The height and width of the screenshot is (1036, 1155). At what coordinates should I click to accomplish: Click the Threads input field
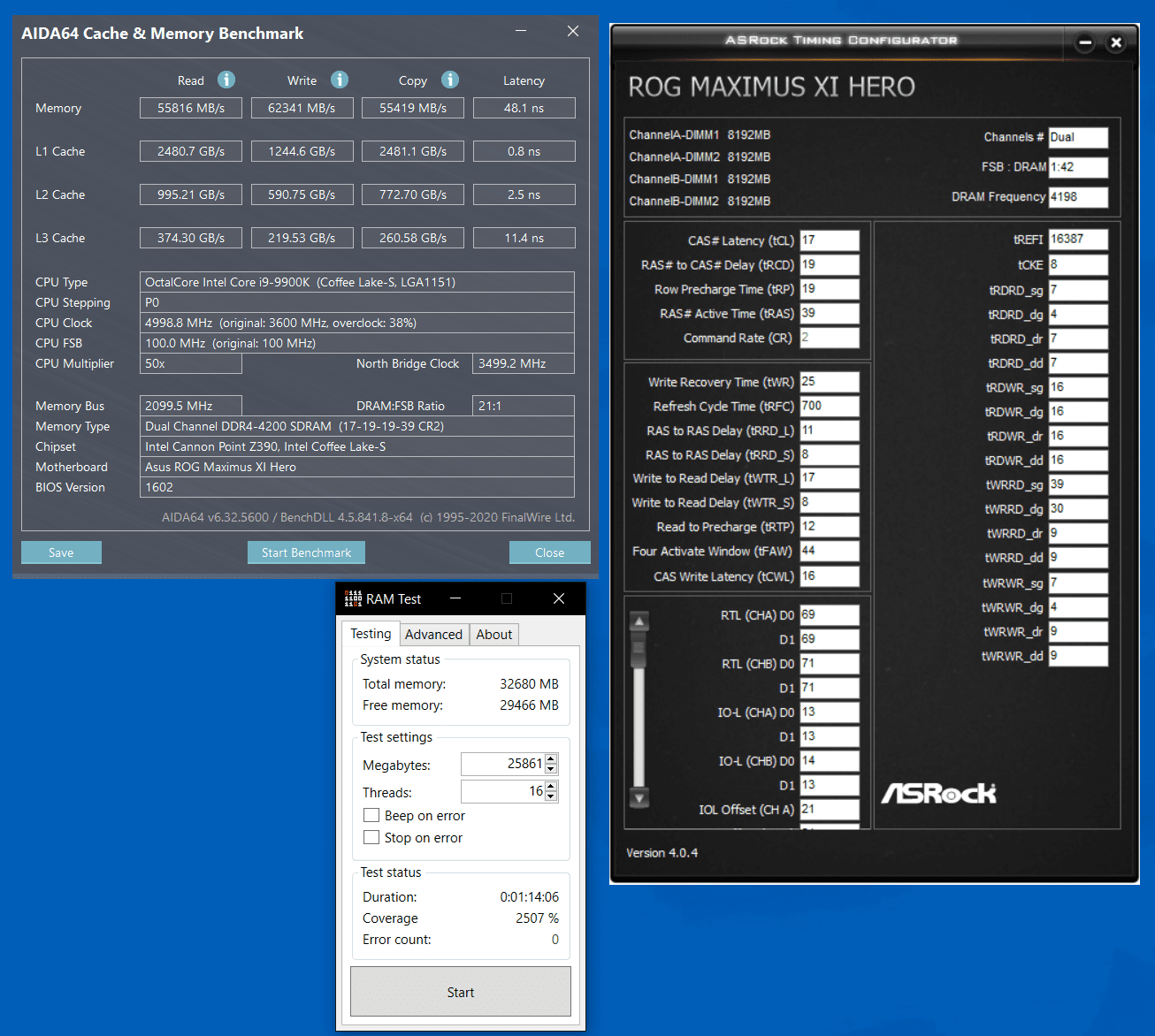click(x=502, y=791)
